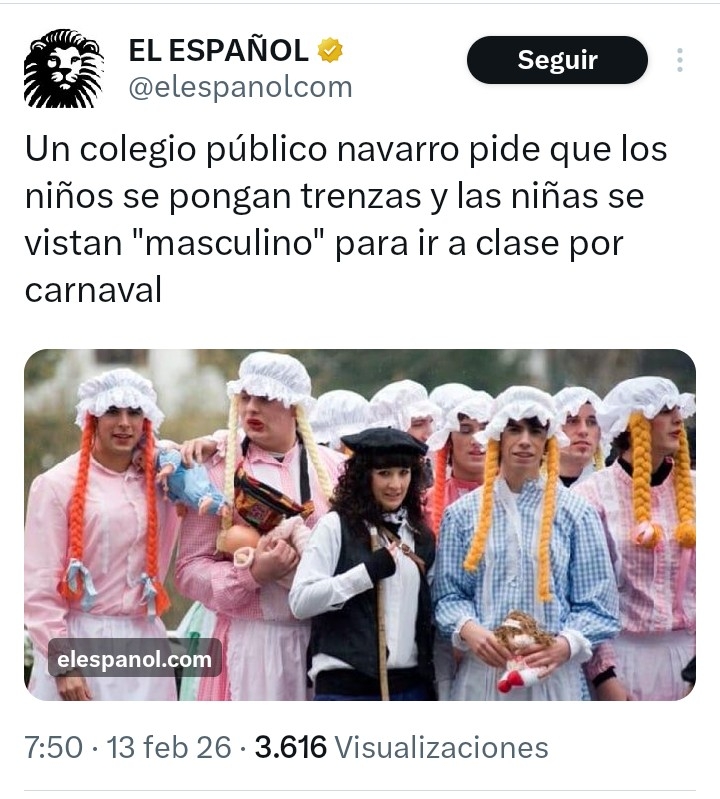Open the elespanol.com link label on photo
720x799 pixels.
135,659
